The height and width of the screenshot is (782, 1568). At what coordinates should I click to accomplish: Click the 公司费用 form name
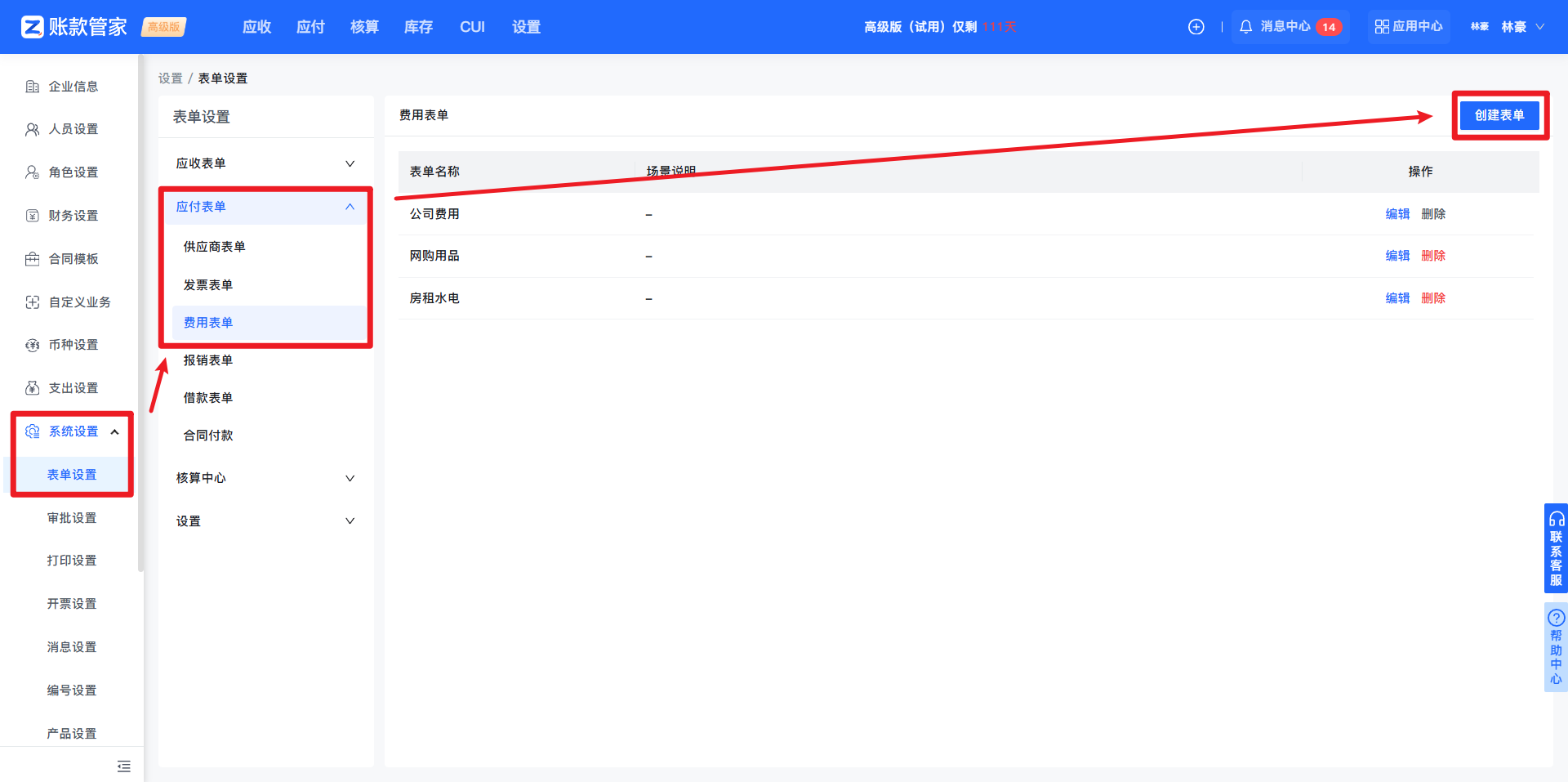[434, 214]
